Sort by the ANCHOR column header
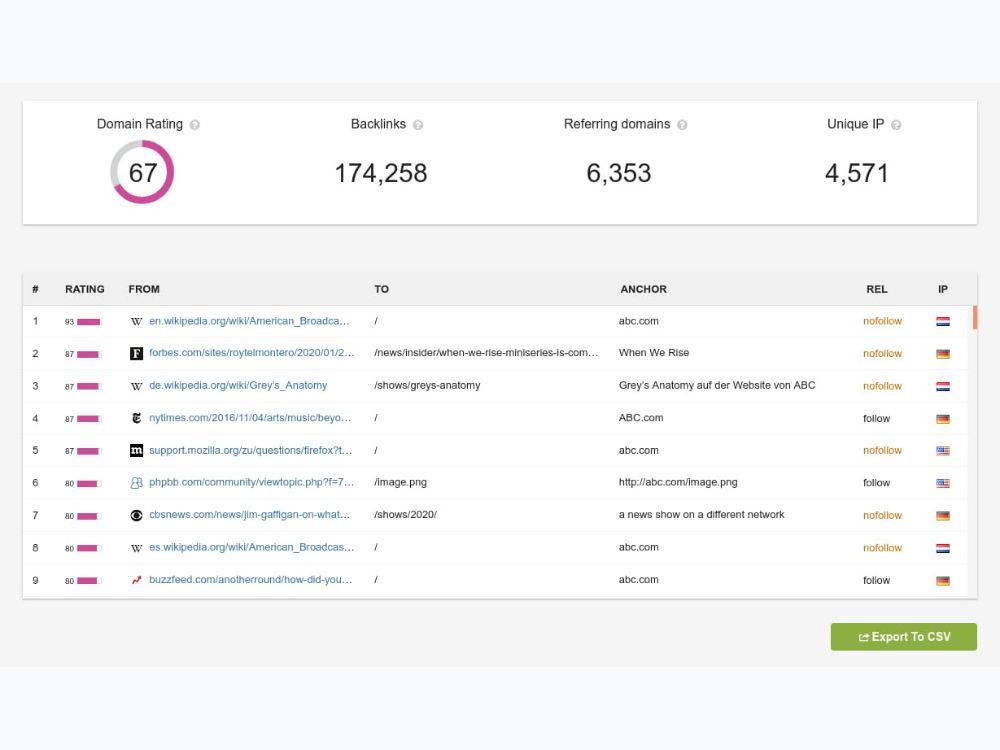 coord(643,290)
